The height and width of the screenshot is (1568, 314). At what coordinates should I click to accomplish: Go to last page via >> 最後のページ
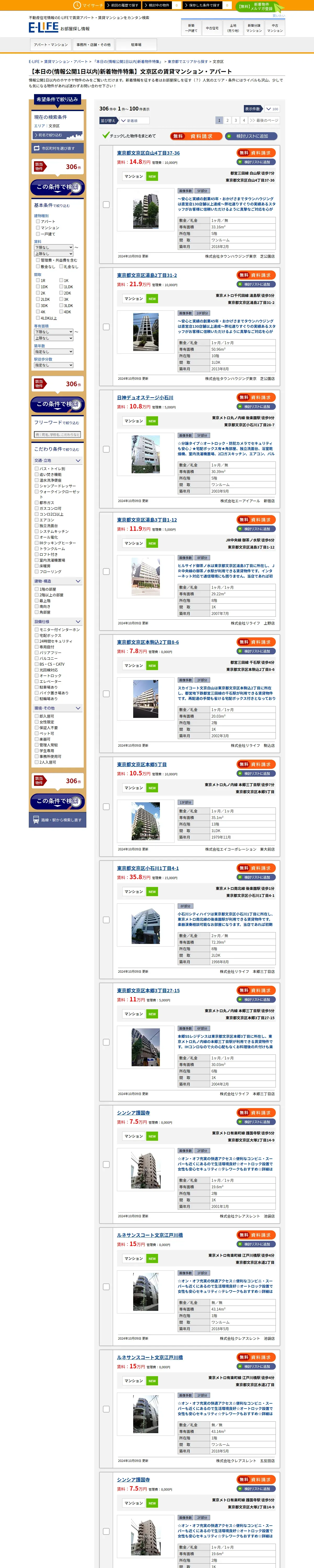click(264, 120)
